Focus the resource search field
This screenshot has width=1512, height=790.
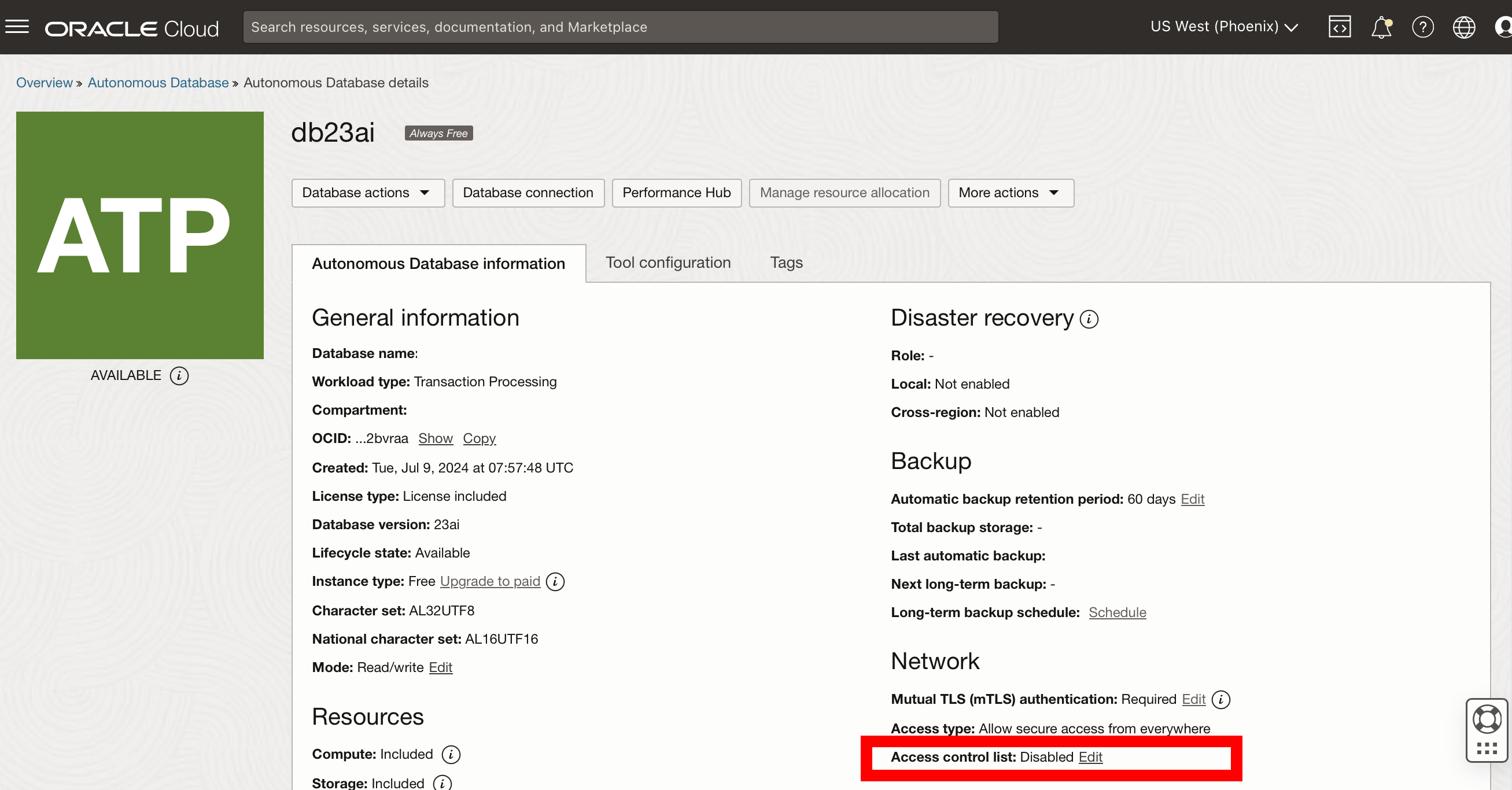(621, 27)
